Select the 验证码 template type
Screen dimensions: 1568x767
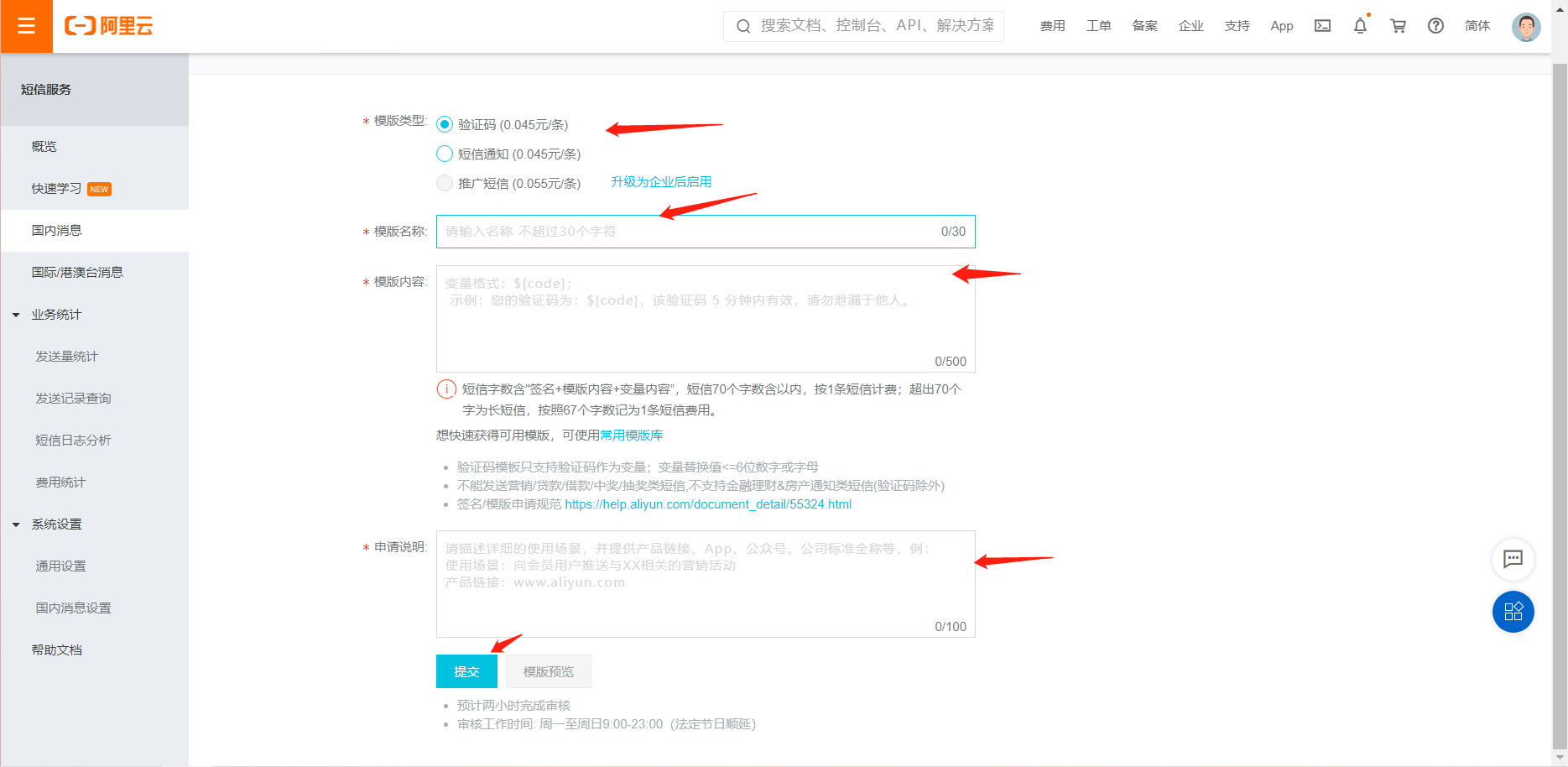(x=445, y=124)
